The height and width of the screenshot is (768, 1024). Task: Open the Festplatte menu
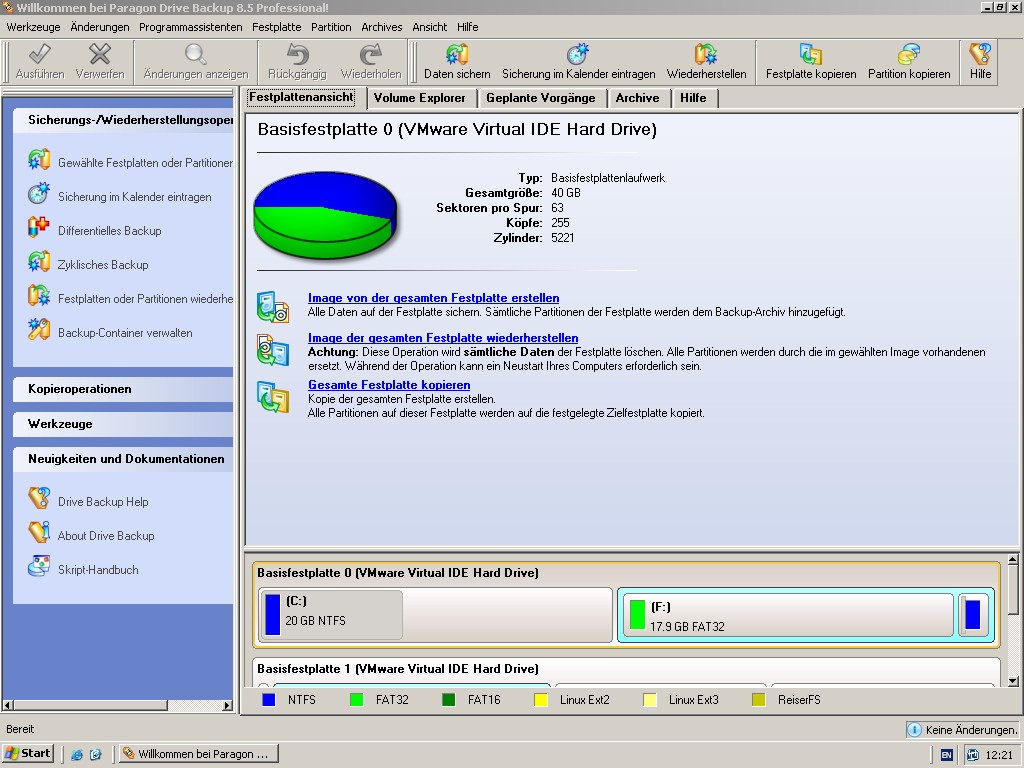coord(277,27)
